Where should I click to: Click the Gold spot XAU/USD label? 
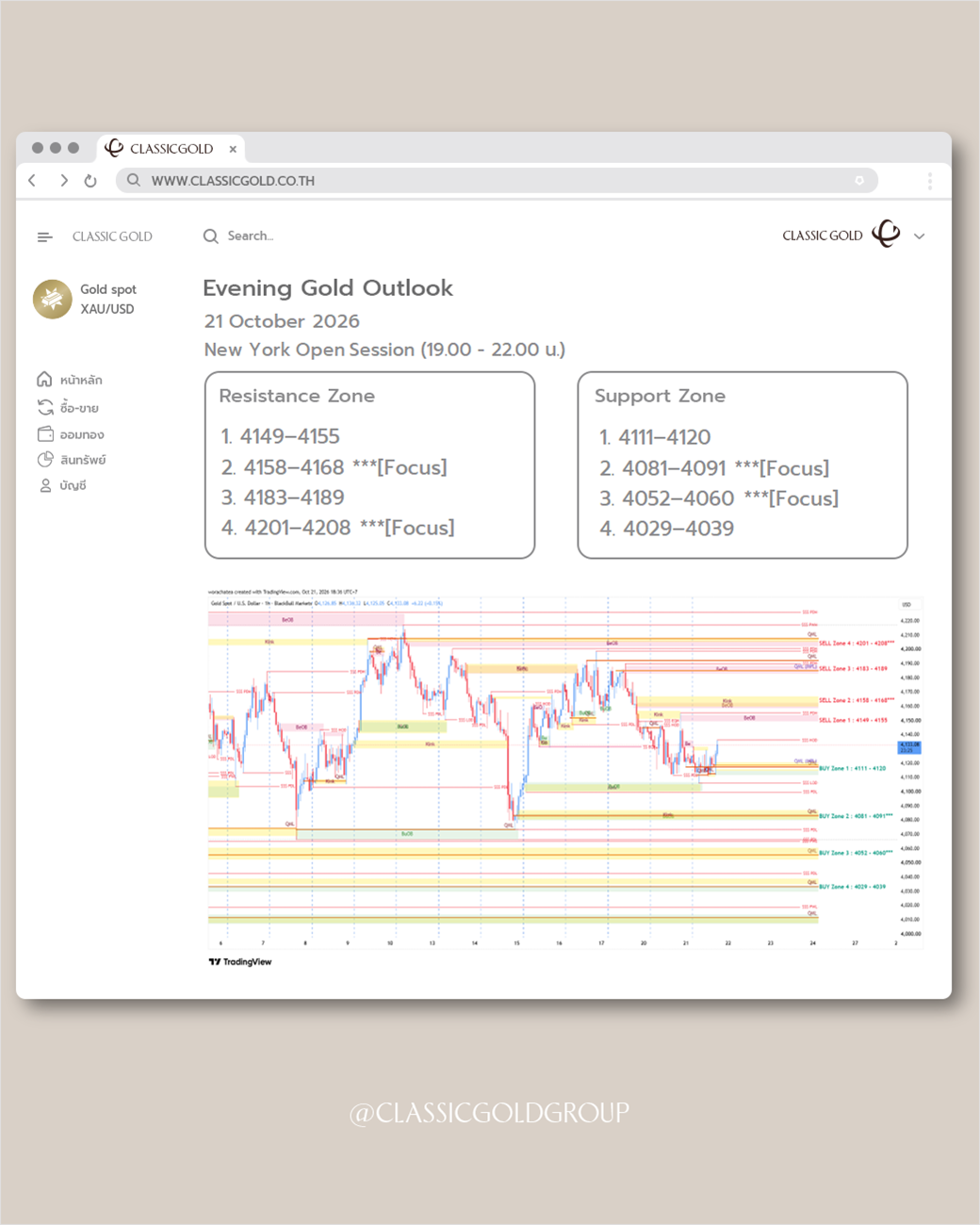108,299
